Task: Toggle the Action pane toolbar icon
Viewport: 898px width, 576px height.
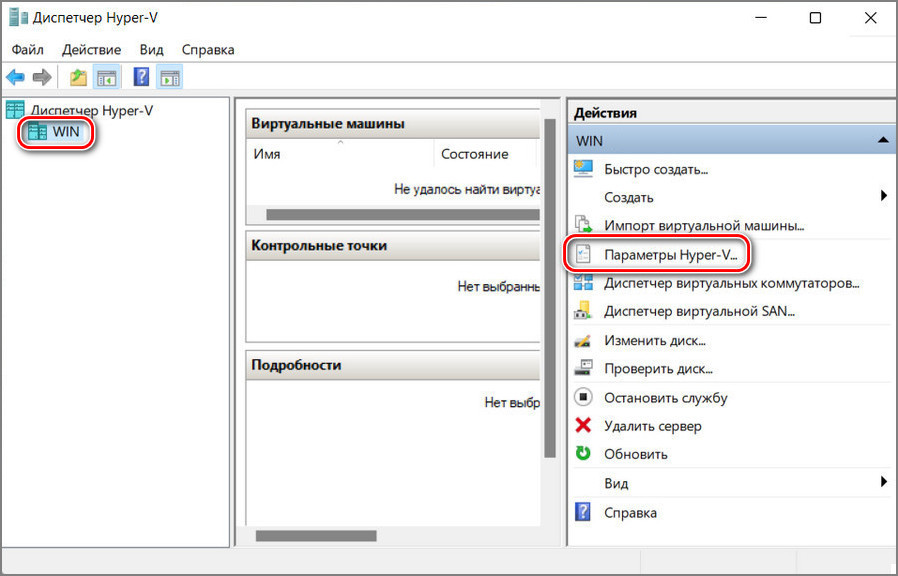Action: click(170, 77)
